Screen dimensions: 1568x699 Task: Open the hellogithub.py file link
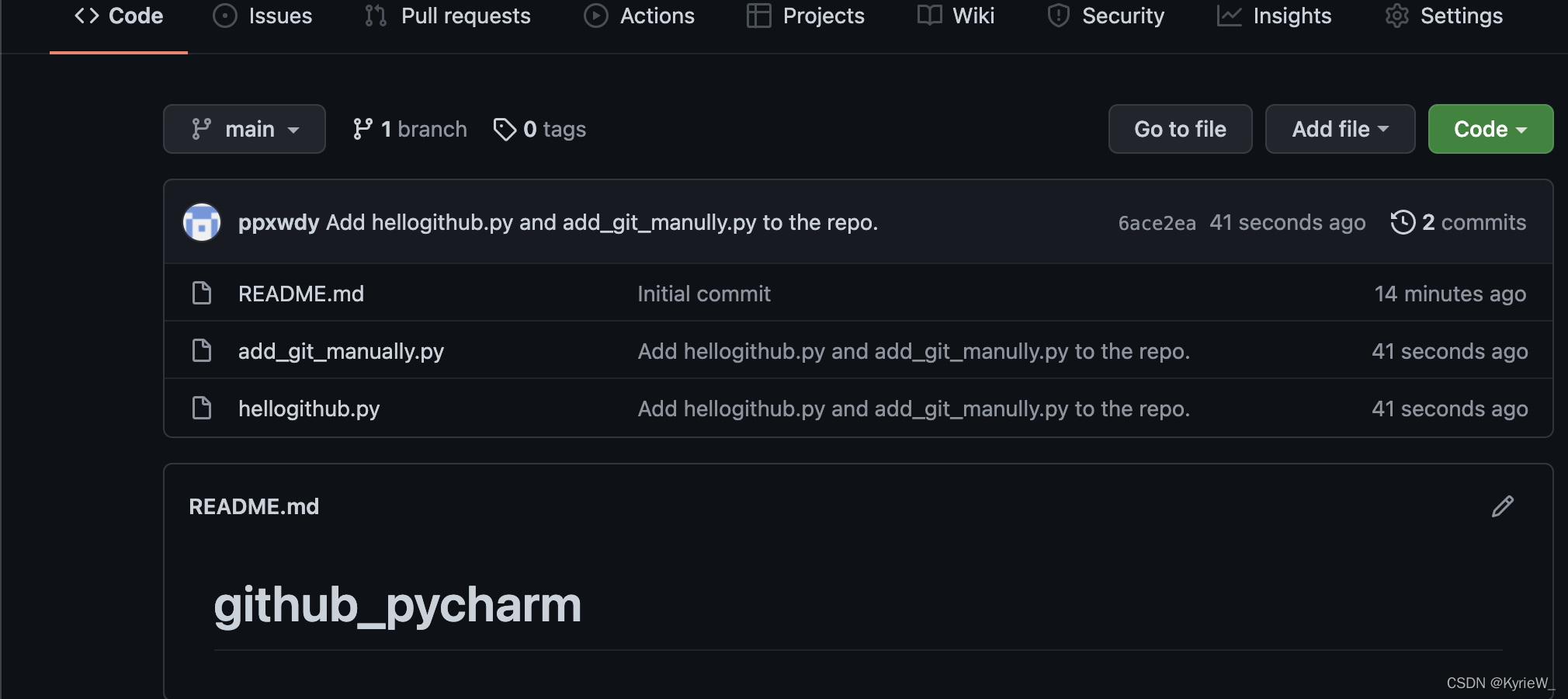click(x=309, y=409)
